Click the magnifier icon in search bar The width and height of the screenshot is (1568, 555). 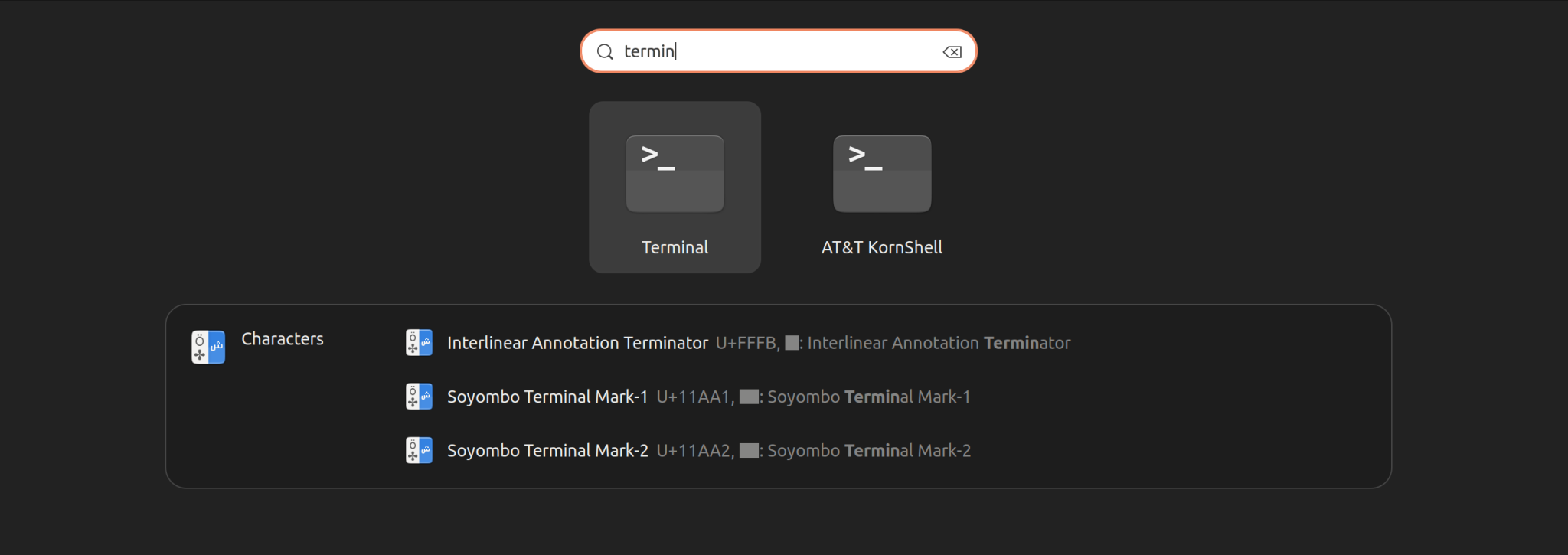(x=605, y=52)
